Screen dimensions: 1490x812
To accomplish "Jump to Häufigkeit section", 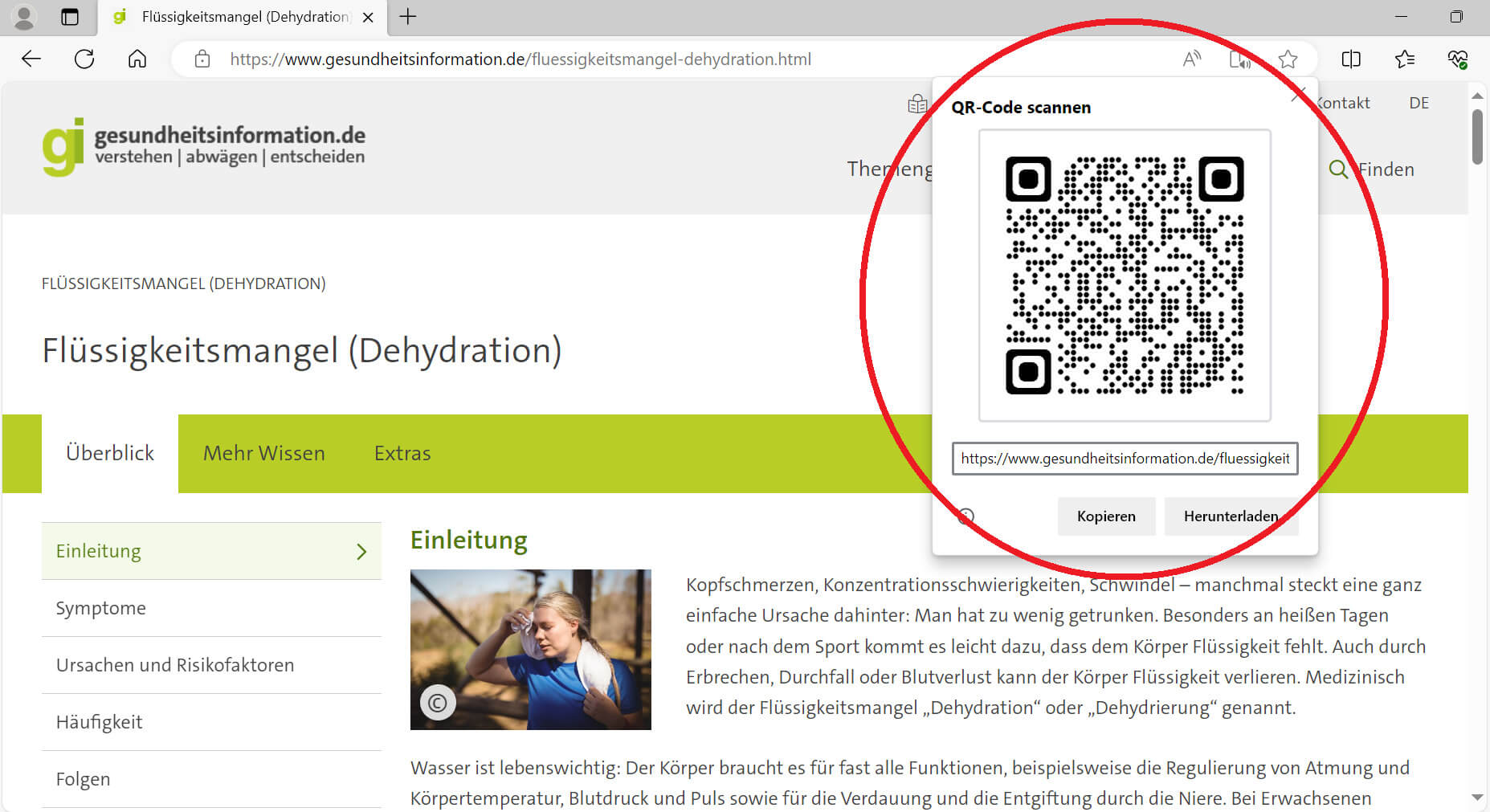I will pyautogui.click(x=211, y=722).
